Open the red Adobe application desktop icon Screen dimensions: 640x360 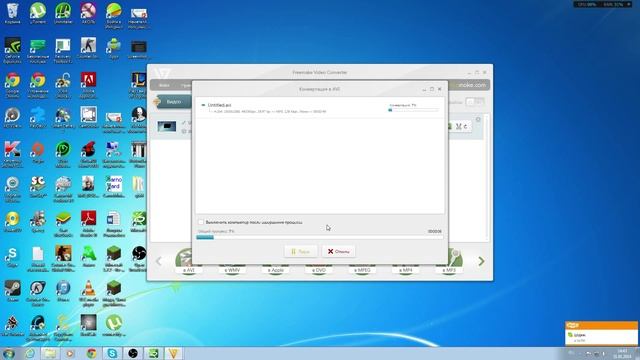89,85
